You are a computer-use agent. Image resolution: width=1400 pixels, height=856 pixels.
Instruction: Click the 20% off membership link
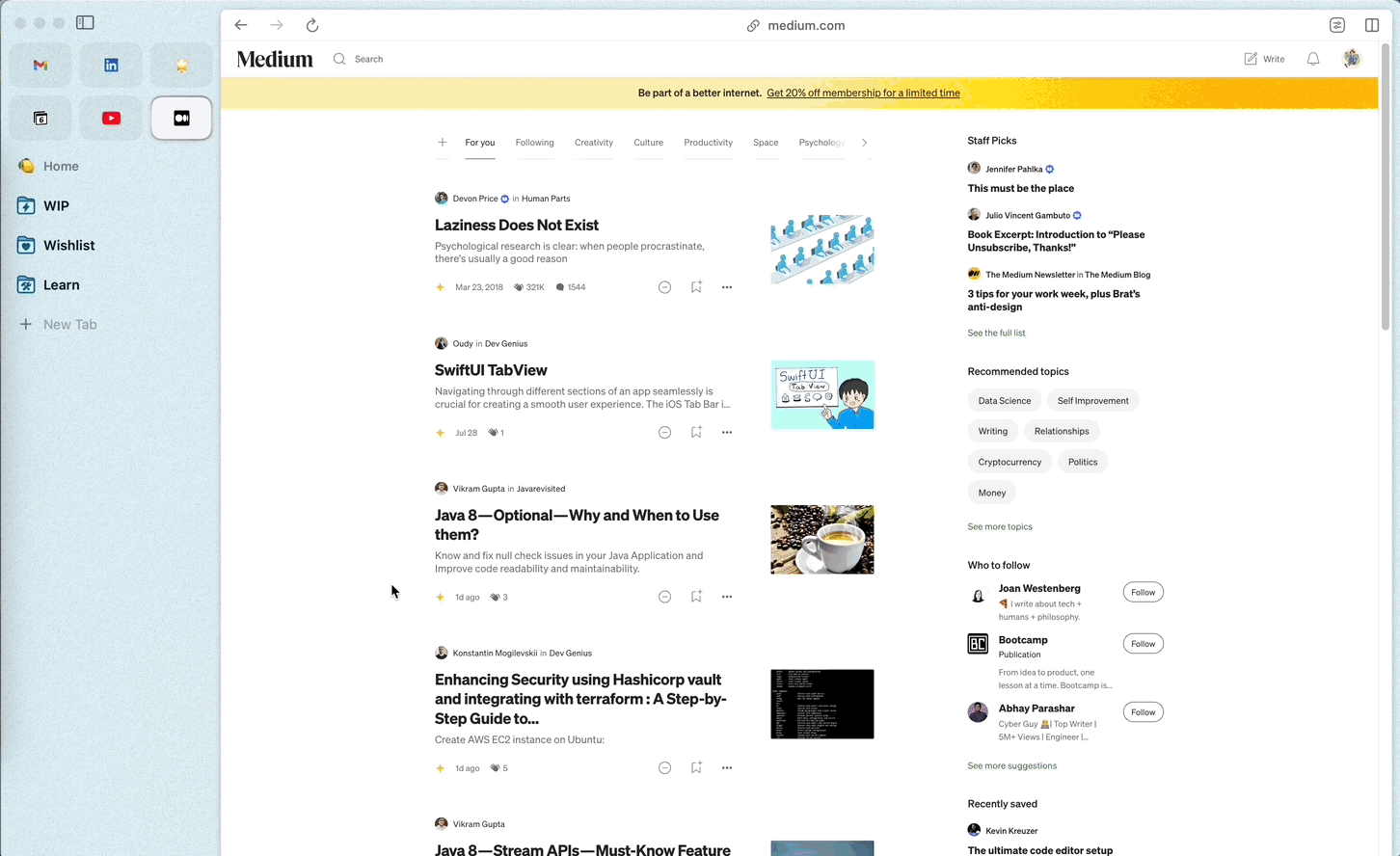click(863, 94)
